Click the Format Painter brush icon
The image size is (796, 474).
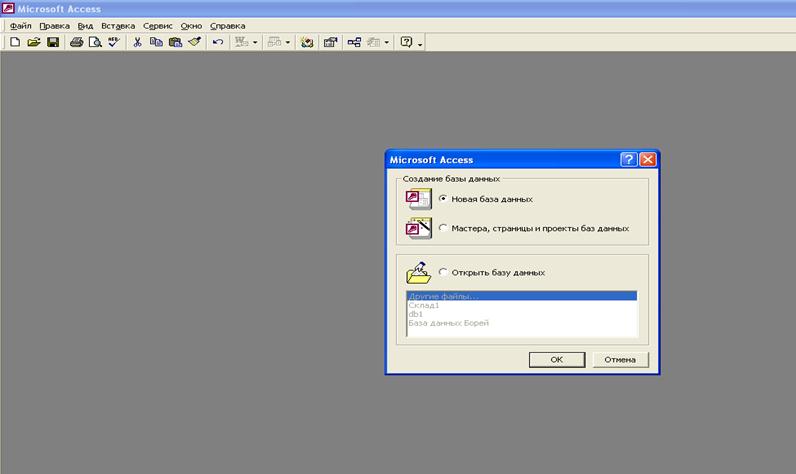click(194, 42)
